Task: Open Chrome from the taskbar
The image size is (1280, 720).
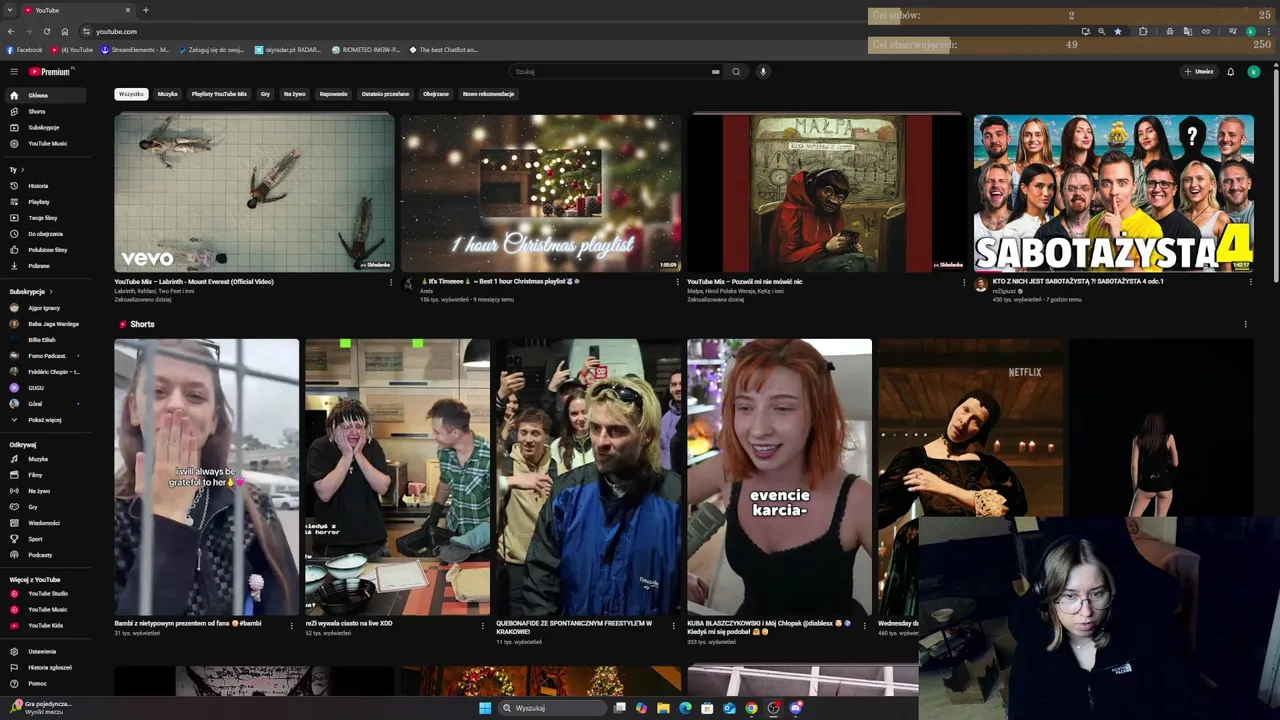Action: [751, 708]
